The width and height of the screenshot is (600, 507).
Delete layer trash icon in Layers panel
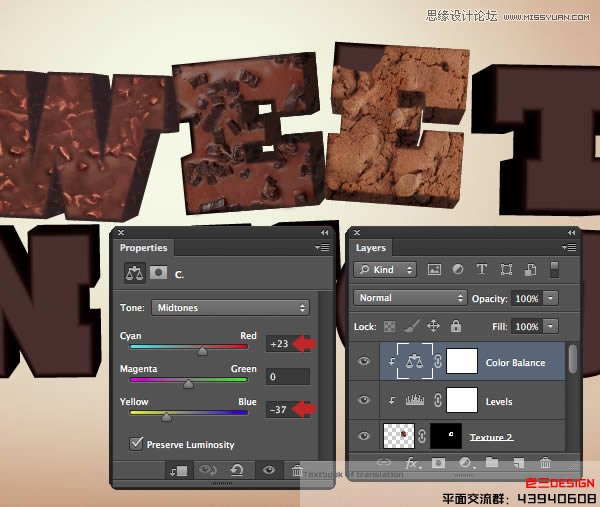tap(545, 463)
